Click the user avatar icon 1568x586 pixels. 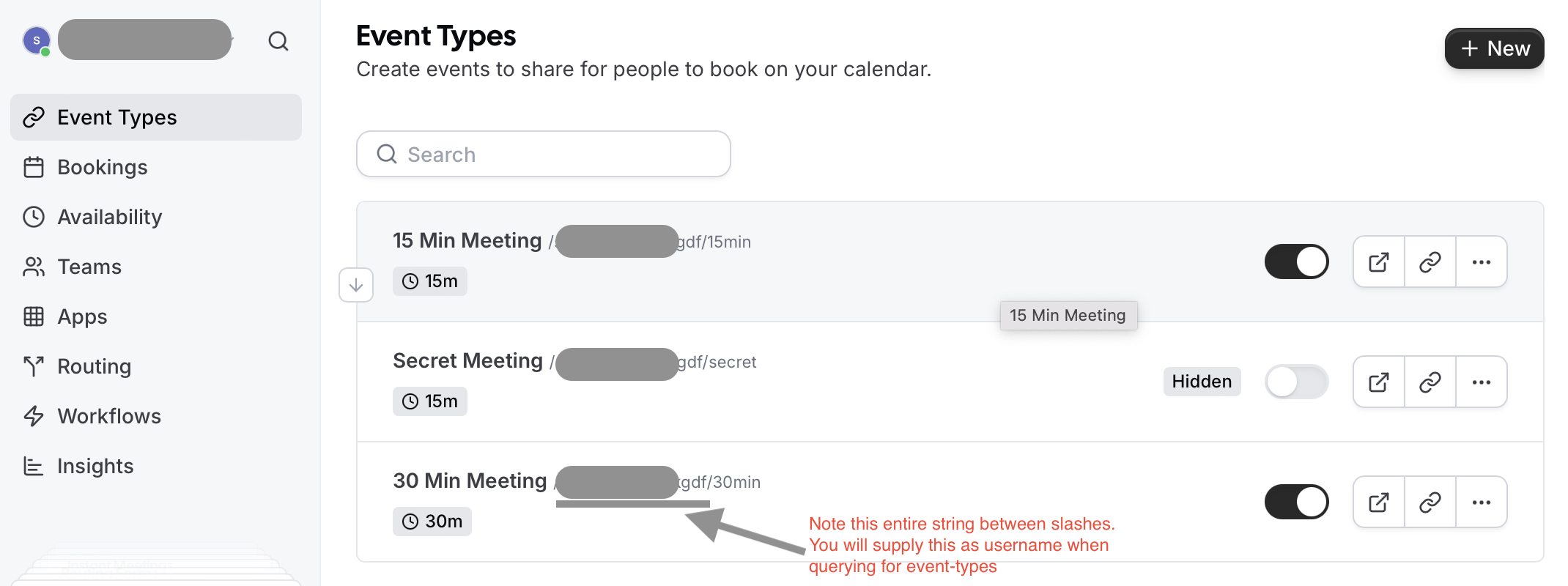(37, 40)
